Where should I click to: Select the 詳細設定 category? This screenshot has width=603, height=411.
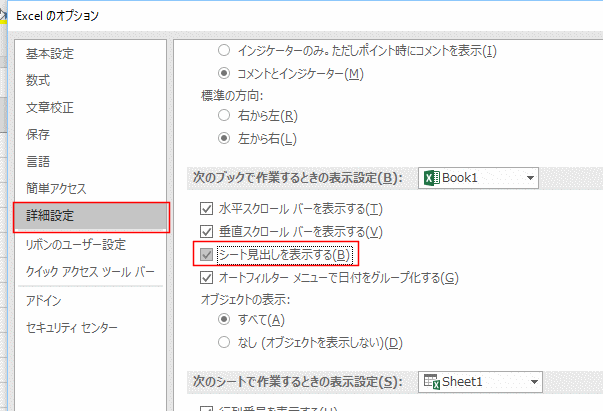pyautogui.click(x=91, y=217)
